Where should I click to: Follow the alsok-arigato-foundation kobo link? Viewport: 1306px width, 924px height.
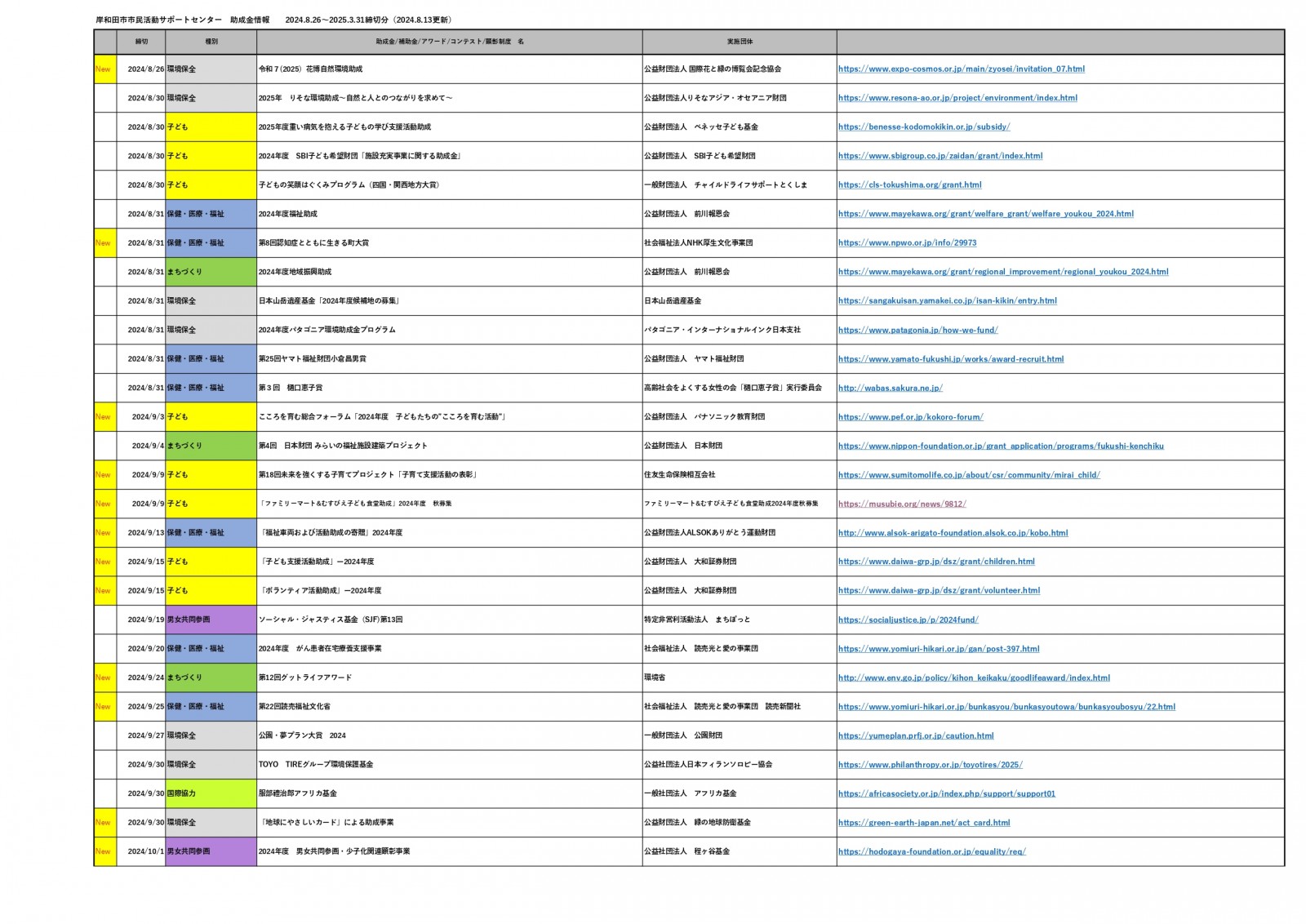[x=953, y=533]
